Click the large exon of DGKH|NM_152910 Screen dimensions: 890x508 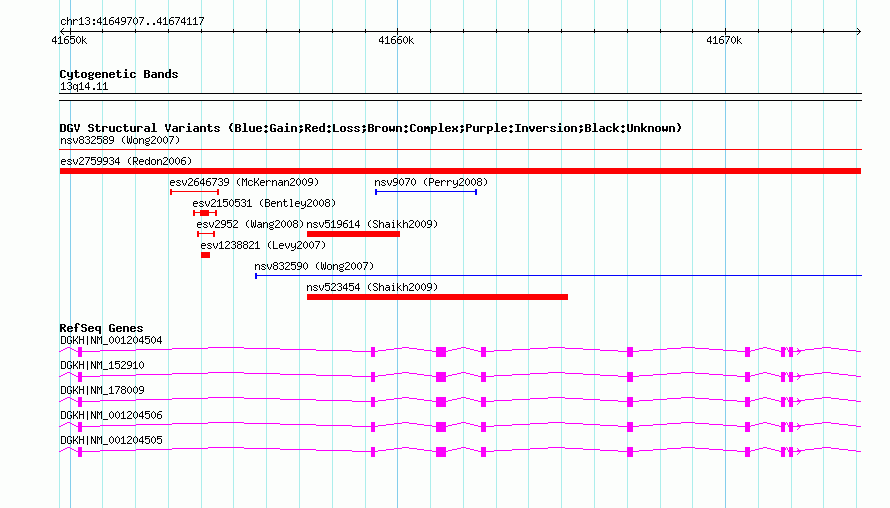[441, 377]
